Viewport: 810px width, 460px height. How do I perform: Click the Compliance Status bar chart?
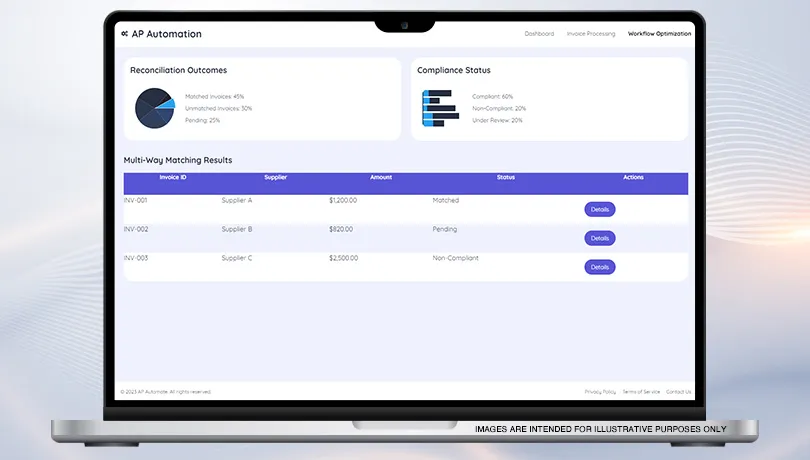(x=440, y=108)
